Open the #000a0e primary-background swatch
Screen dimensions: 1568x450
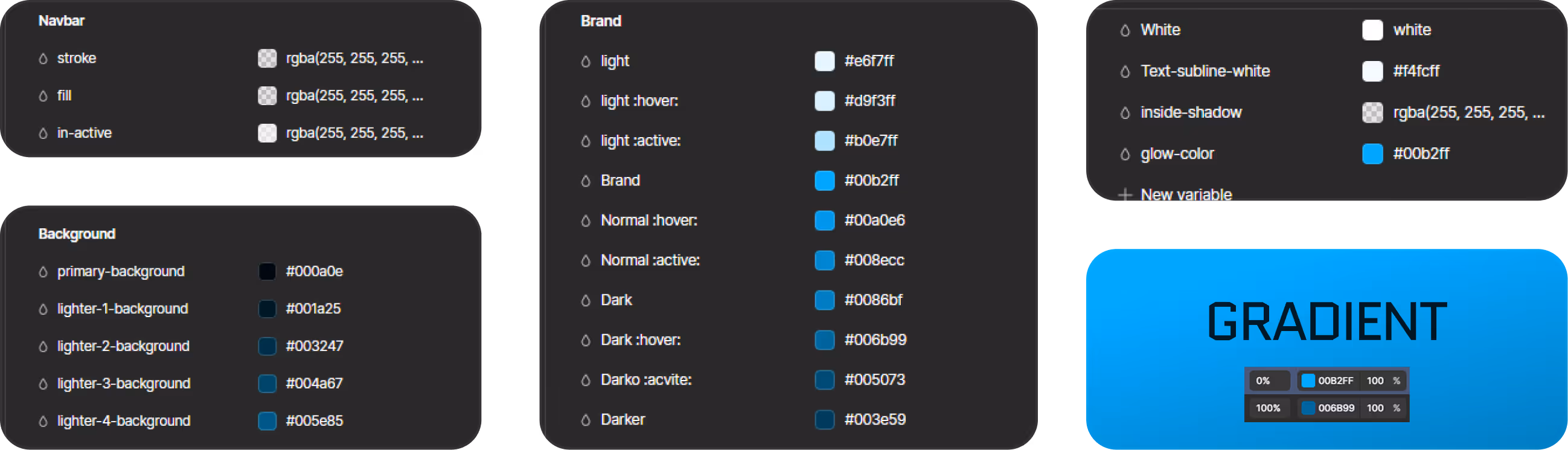[x=267, y=272]
